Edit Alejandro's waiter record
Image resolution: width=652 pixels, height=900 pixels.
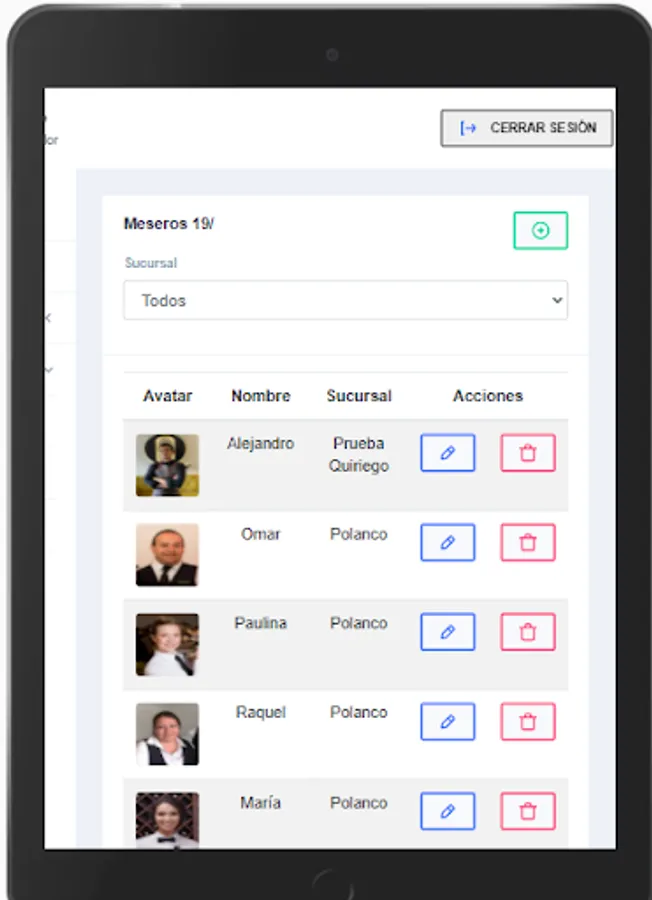coord(448,453)
